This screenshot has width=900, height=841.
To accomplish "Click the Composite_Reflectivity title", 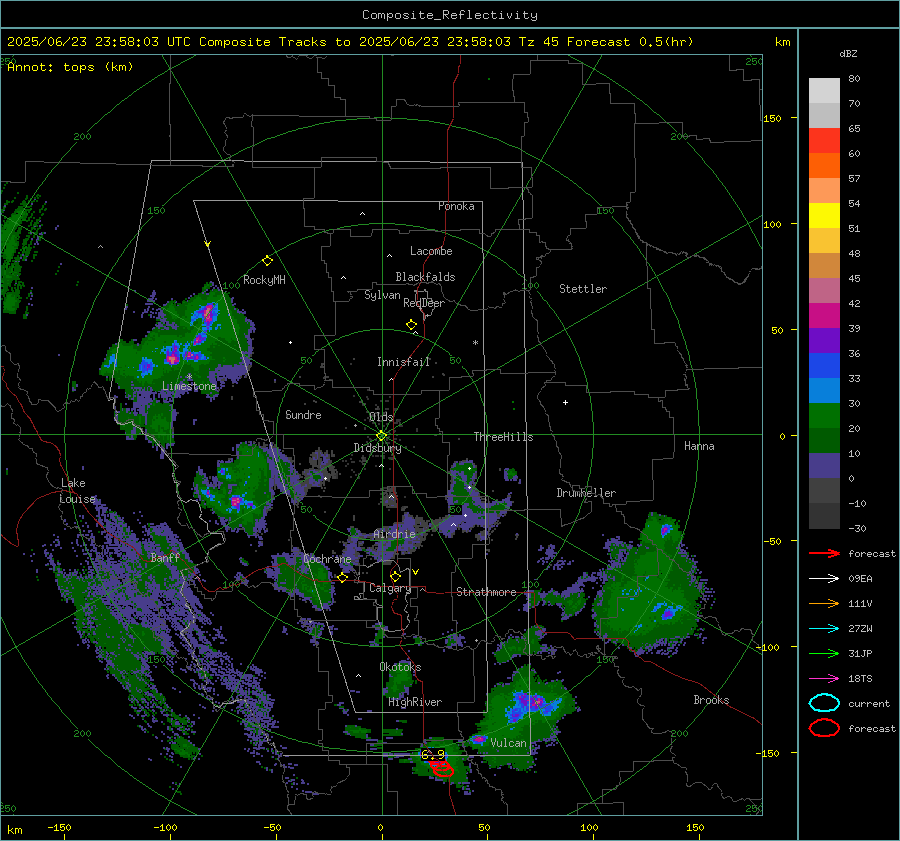I will (450, 15).
